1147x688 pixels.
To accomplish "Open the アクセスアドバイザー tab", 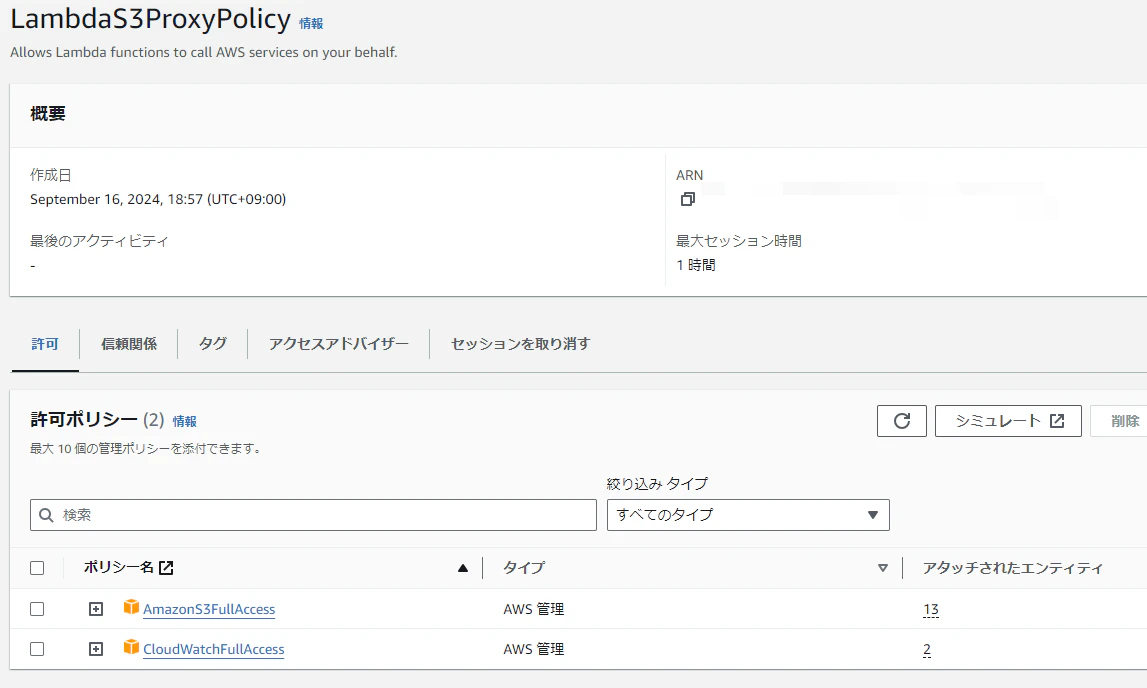I will coord(339,344).
